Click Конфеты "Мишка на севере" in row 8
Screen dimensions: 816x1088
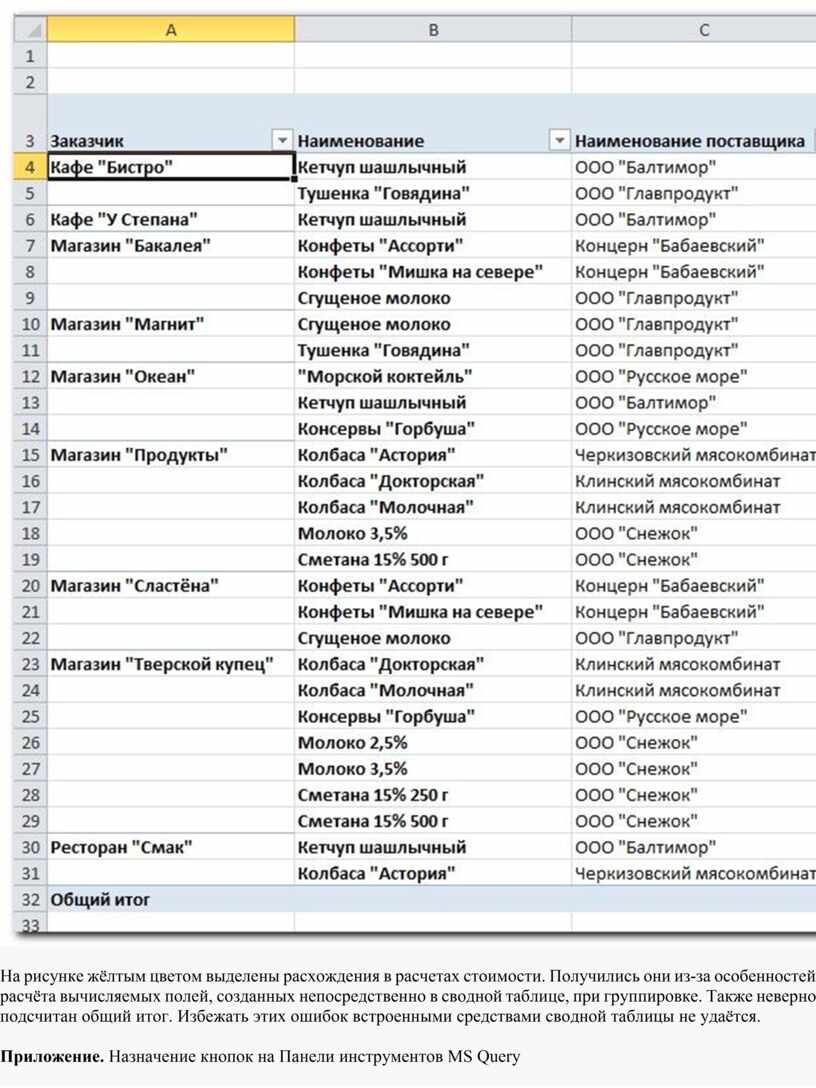[433, 272]
